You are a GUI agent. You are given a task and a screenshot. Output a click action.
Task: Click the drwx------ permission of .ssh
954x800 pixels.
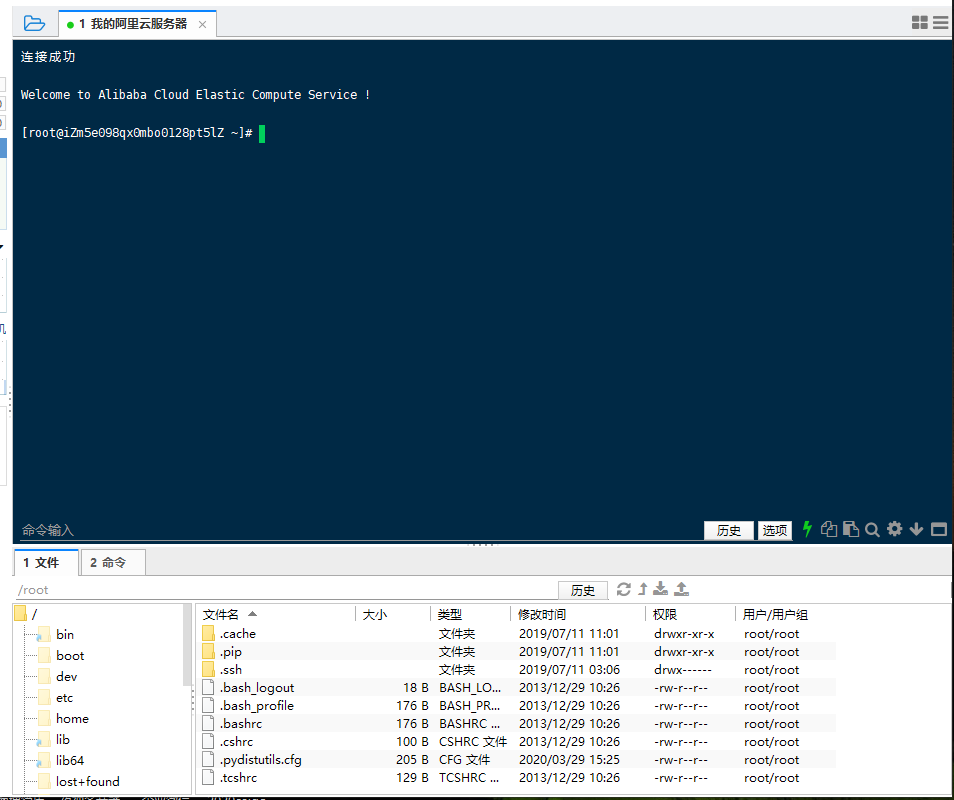683,670
